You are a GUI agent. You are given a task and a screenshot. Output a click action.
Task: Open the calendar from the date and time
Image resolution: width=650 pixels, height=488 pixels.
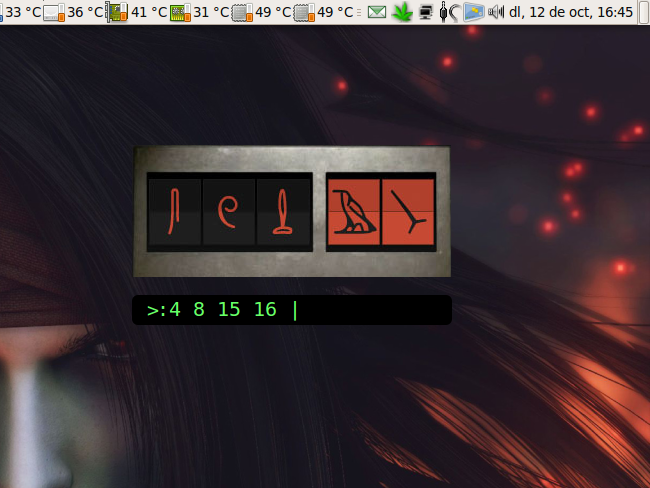pos(571,12)
